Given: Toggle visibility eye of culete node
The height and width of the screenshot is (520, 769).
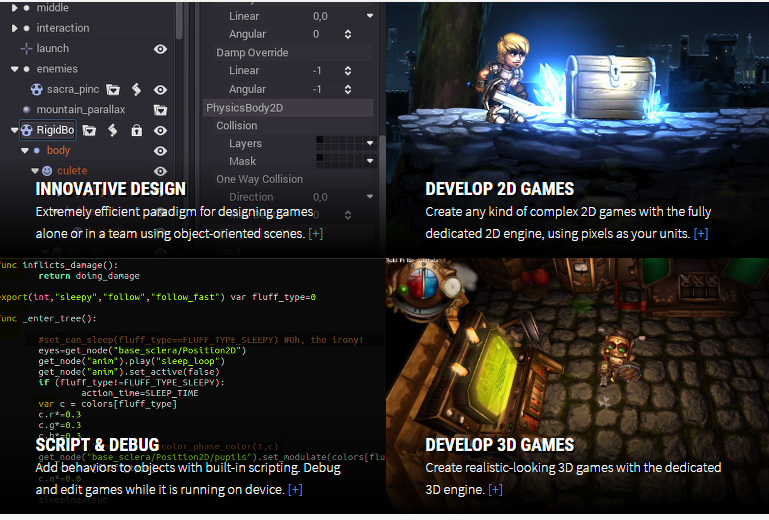Looking at the screenshot, I should [x=160, y=171].
